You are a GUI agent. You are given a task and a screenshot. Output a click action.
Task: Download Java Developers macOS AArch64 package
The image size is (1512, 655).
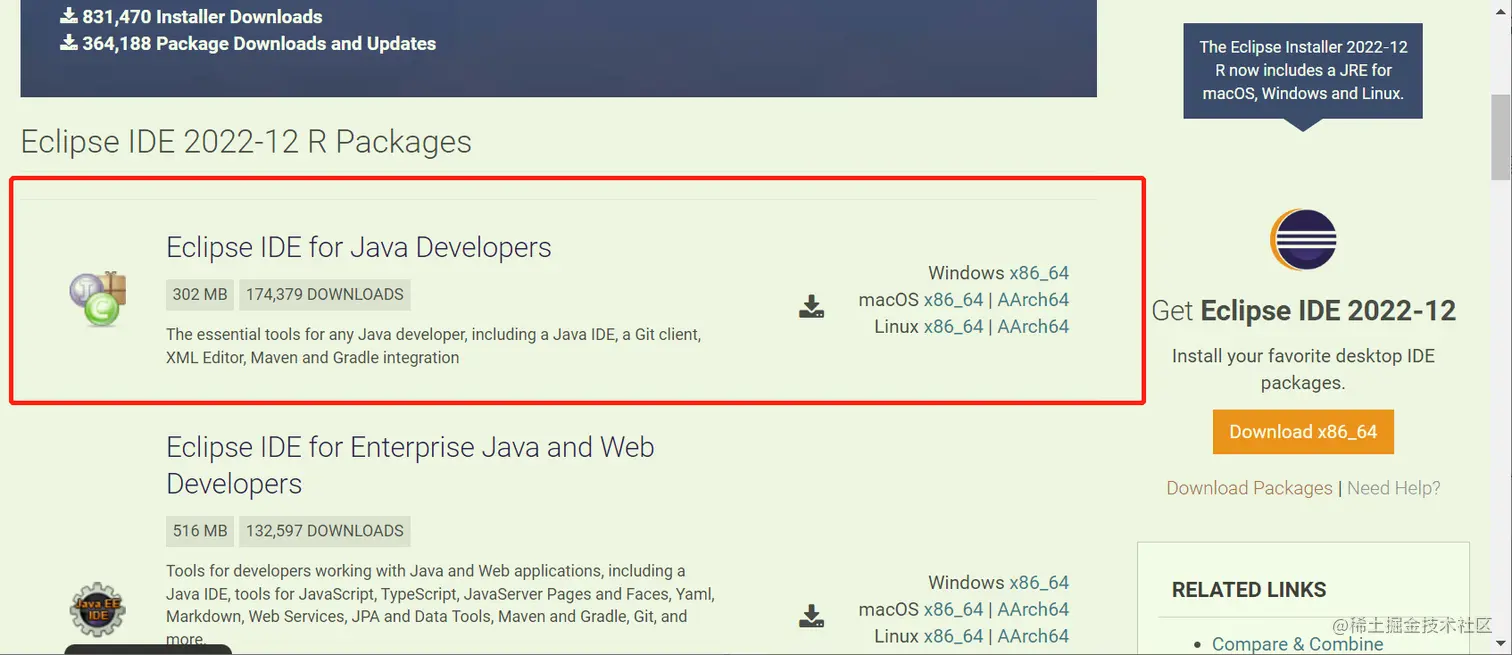pos(1033,300)
